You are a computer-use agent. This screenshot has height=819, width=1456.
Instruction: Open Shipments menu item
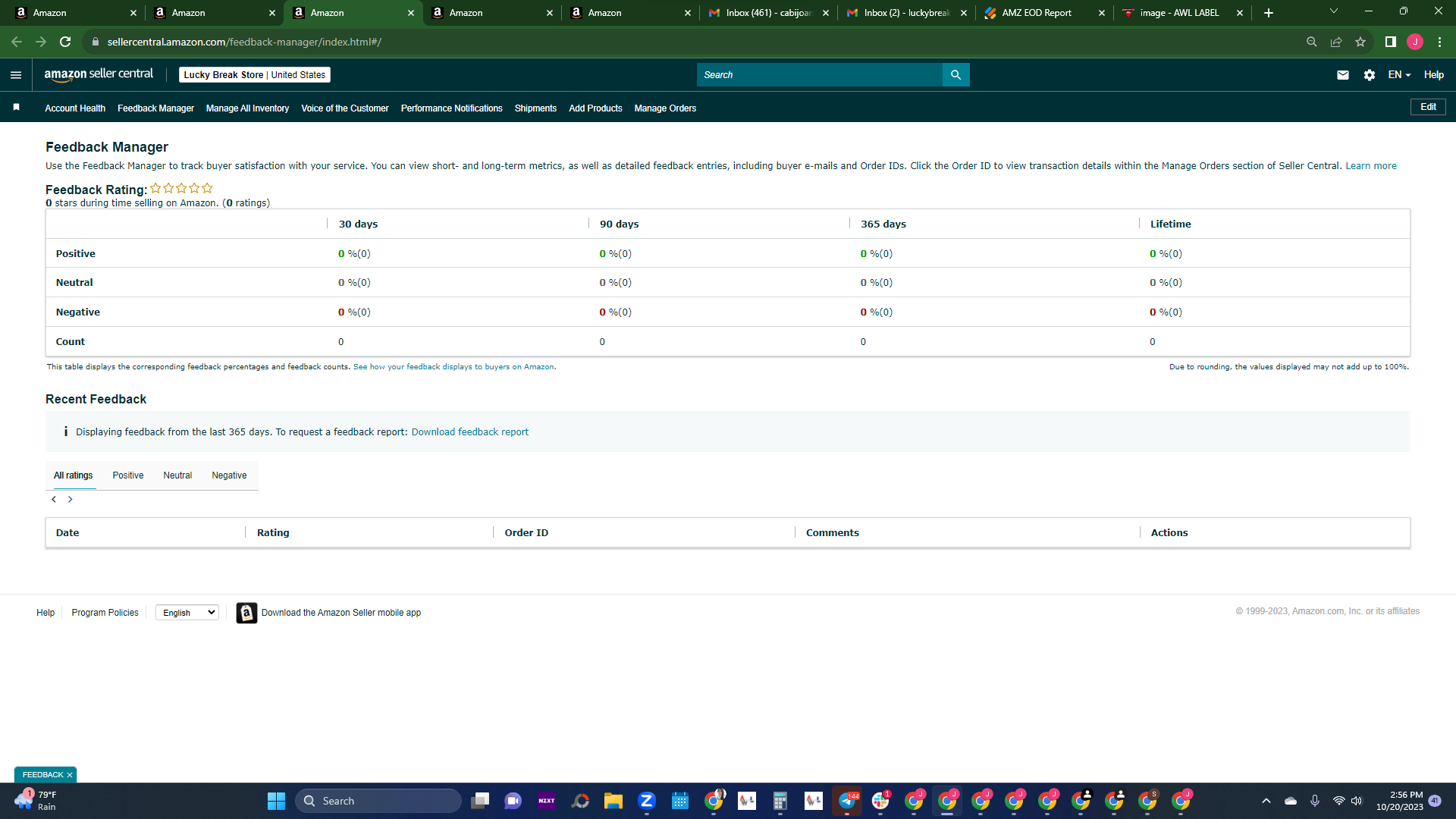[535, 108]
